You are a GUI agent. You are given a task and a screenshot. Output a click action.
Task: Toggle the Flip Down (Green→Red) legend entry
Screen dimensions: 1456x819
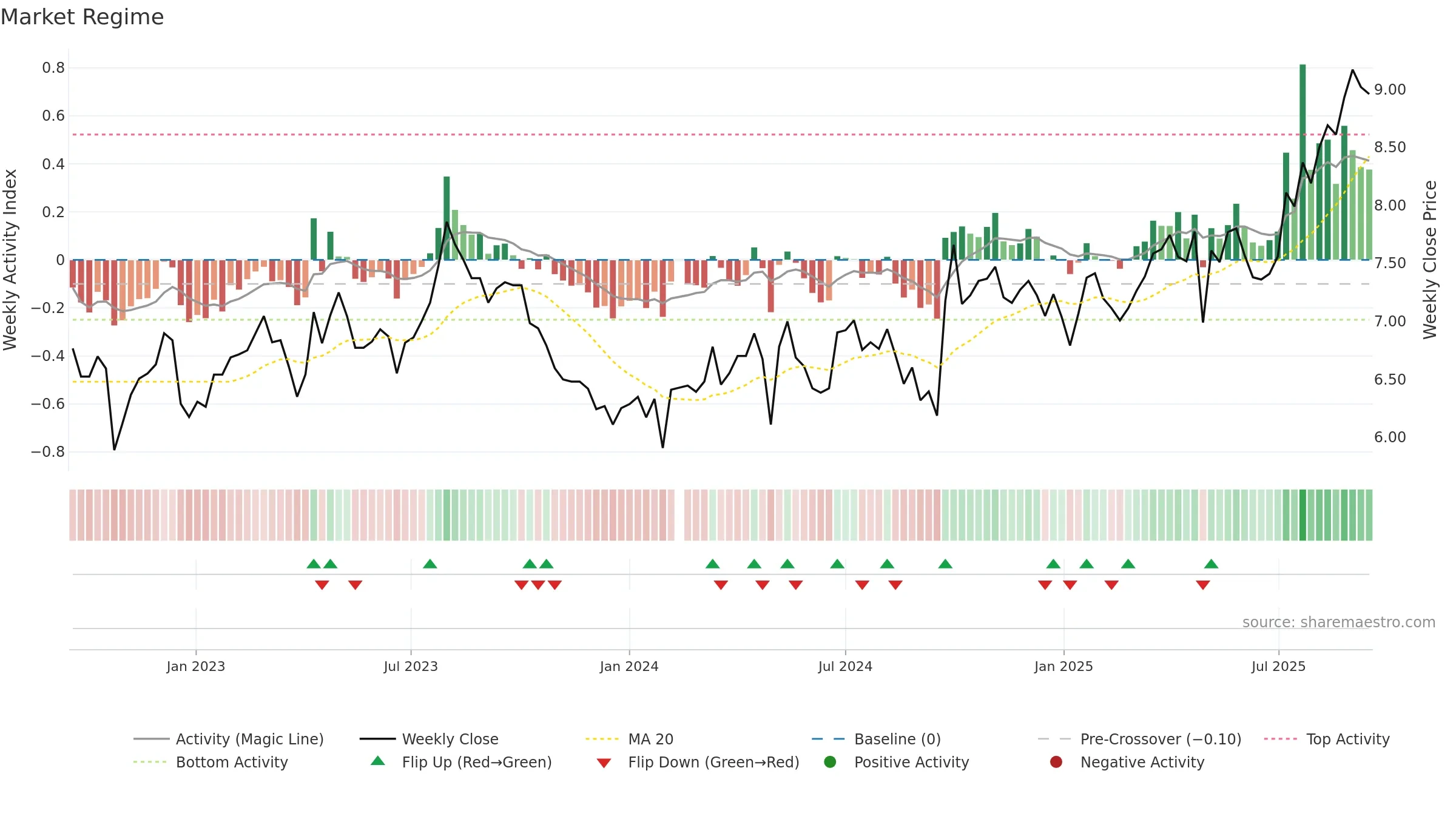[698, 762]
